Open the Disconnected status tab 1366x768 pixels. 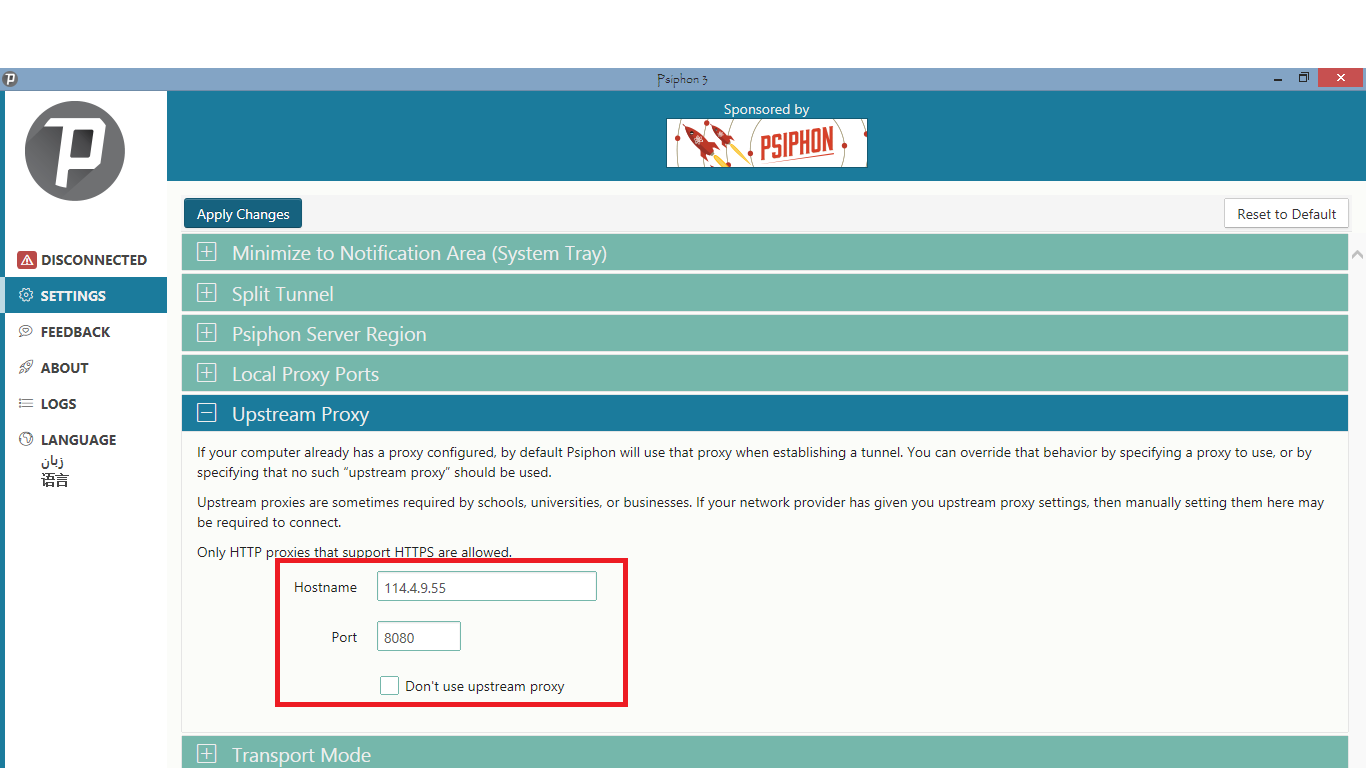coord(86,260)
